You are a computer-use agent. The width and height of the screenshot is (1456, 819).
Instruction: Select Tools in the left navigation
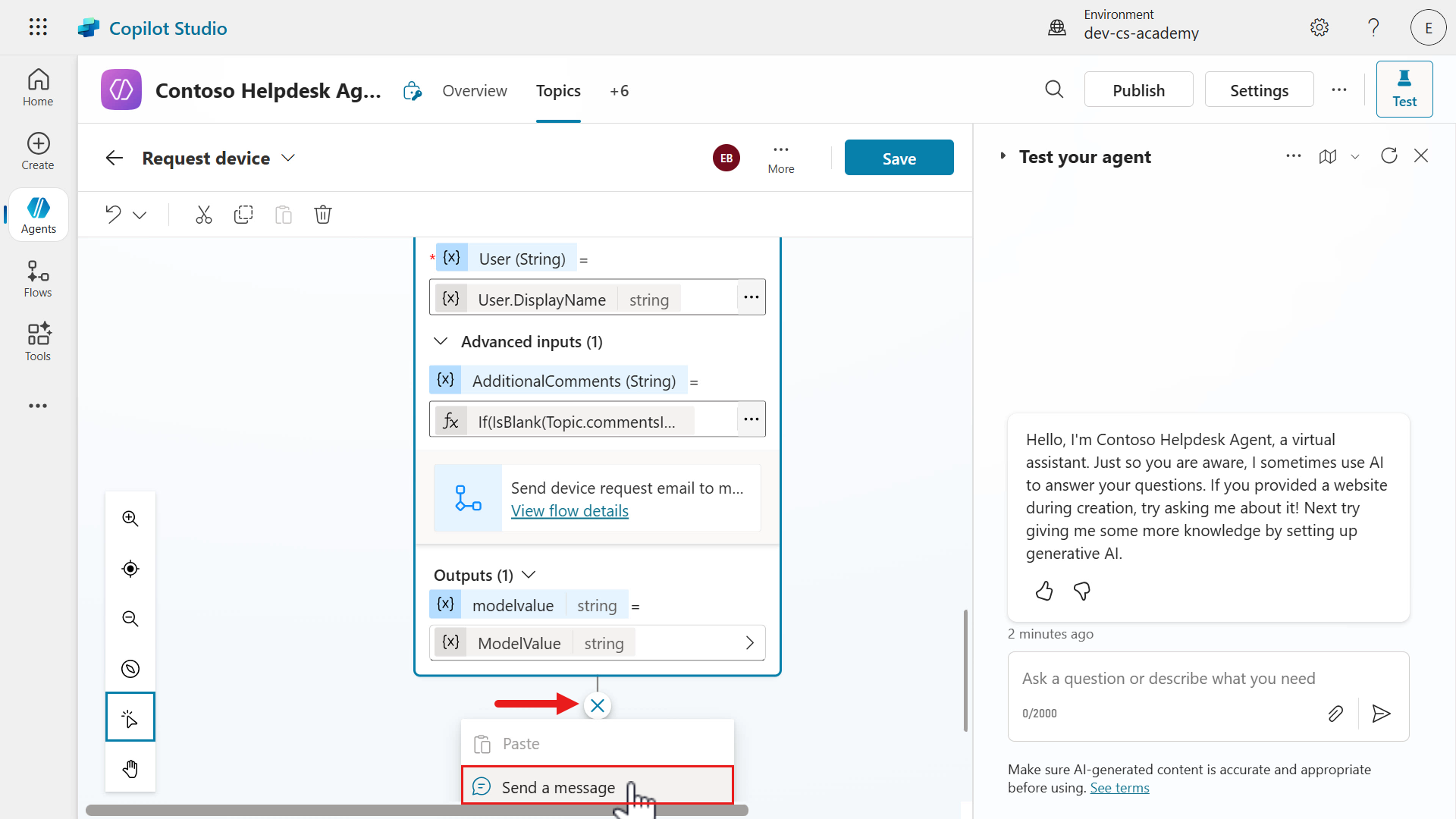[37, 341]
